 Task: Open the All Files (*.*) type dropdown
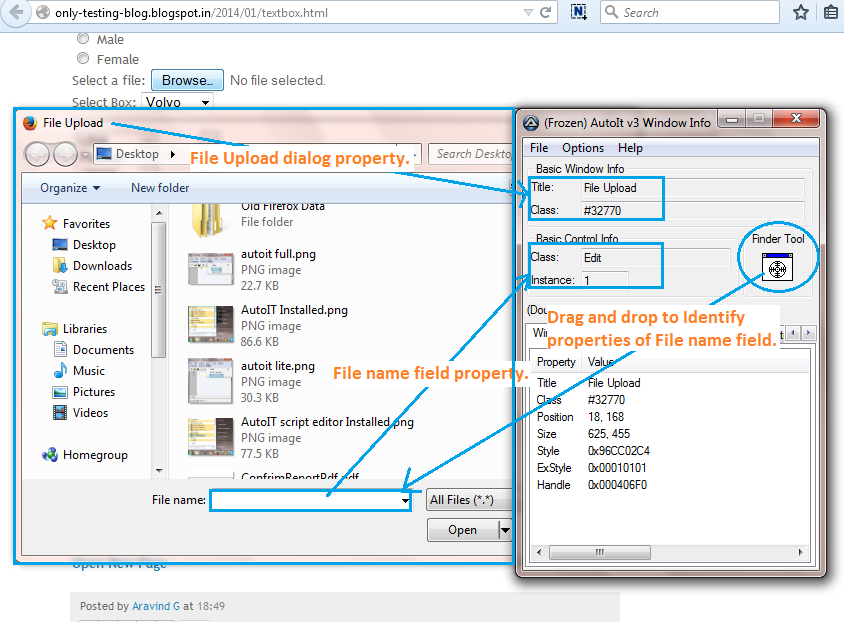(469, 500)
